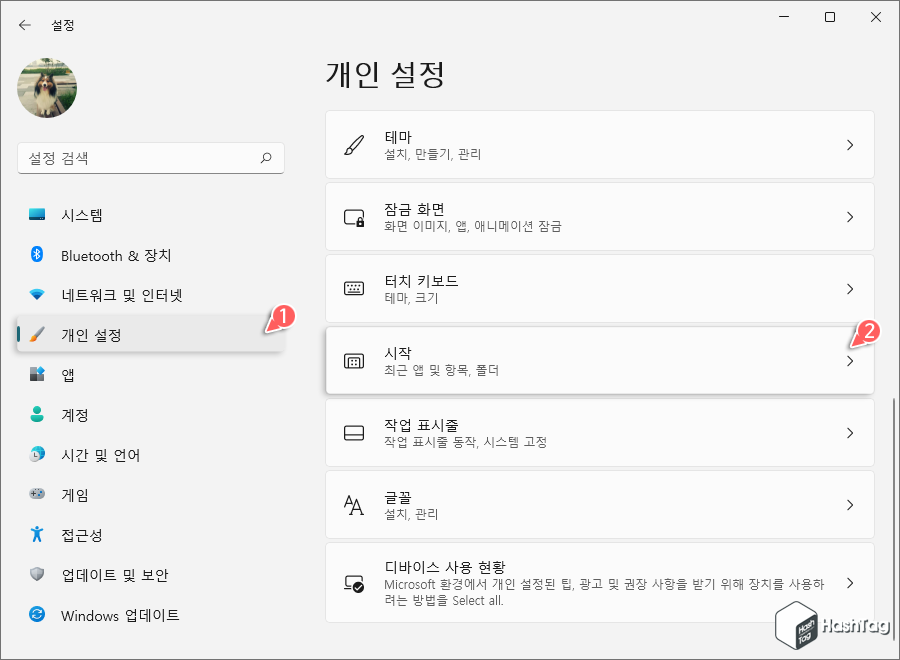Click the 글꼴 typography icon
Image resolution: width=900 pixels, height=660 pixels.
(353, 504)
